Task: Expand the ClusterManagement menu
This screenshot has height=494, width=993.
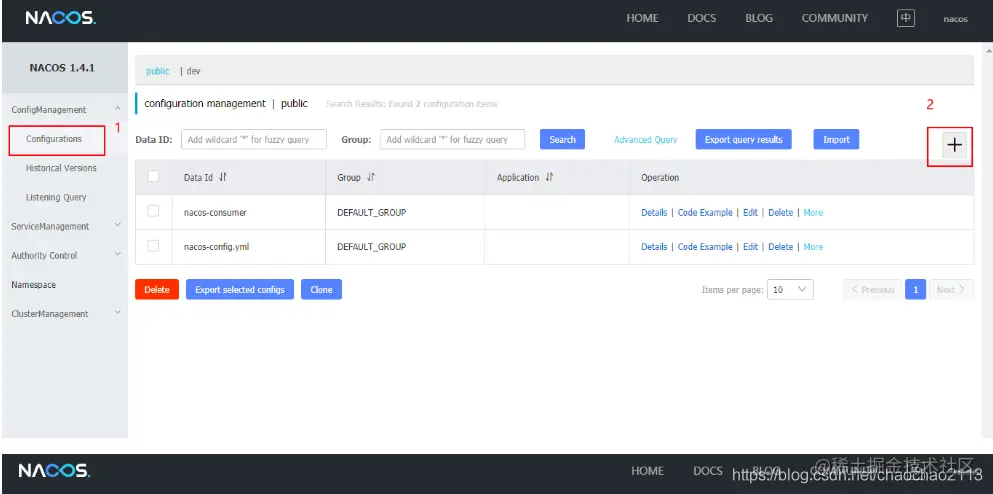Action: [x=118, y=313]
